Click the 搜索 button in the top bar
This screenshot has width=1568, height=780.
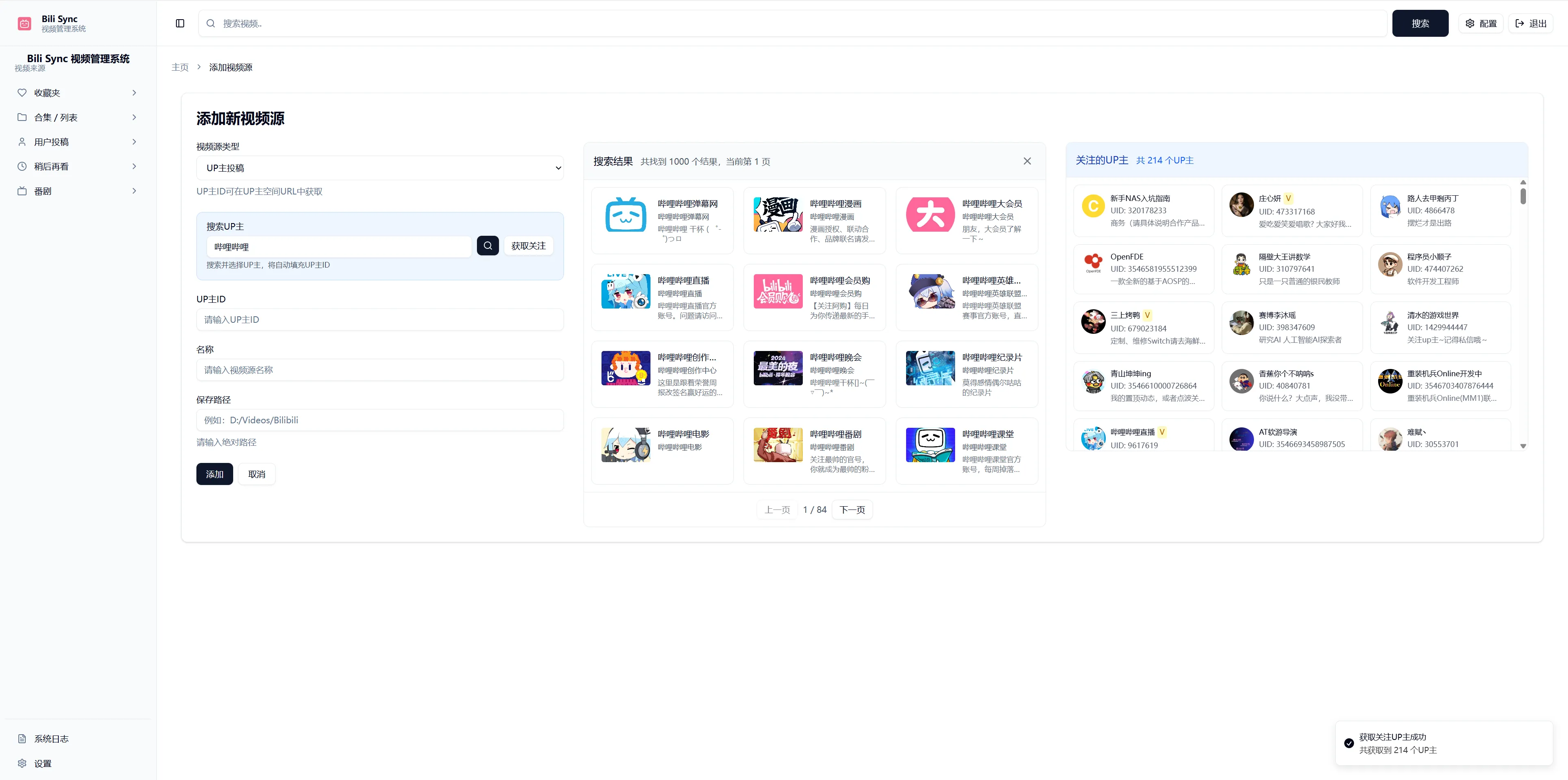[x=1420, y=23]
